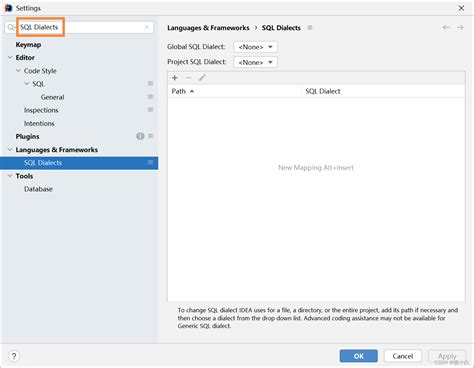
Task: Click the Cancel button
Action: 403,356
